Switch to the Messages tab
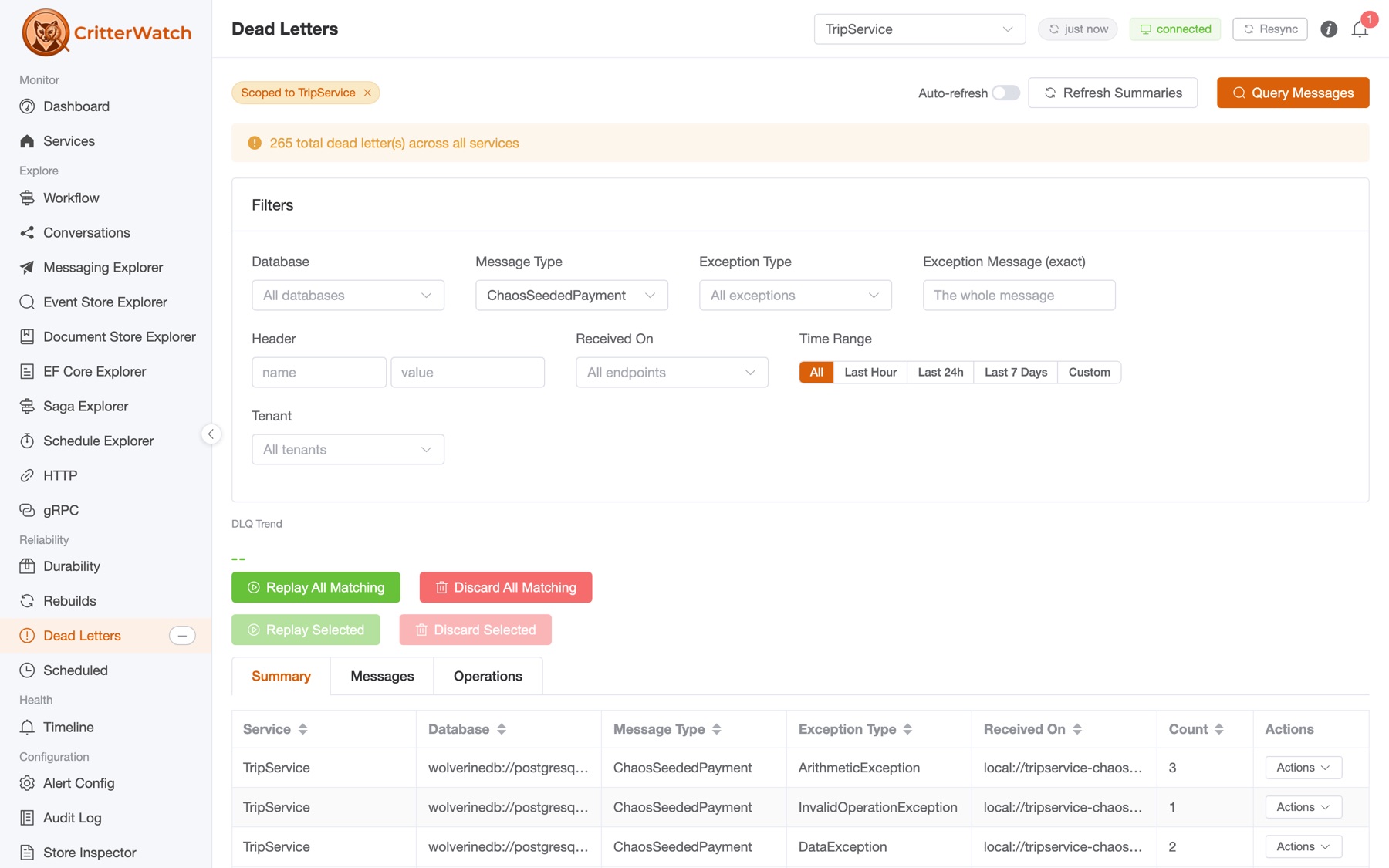 tap(382, 677)
